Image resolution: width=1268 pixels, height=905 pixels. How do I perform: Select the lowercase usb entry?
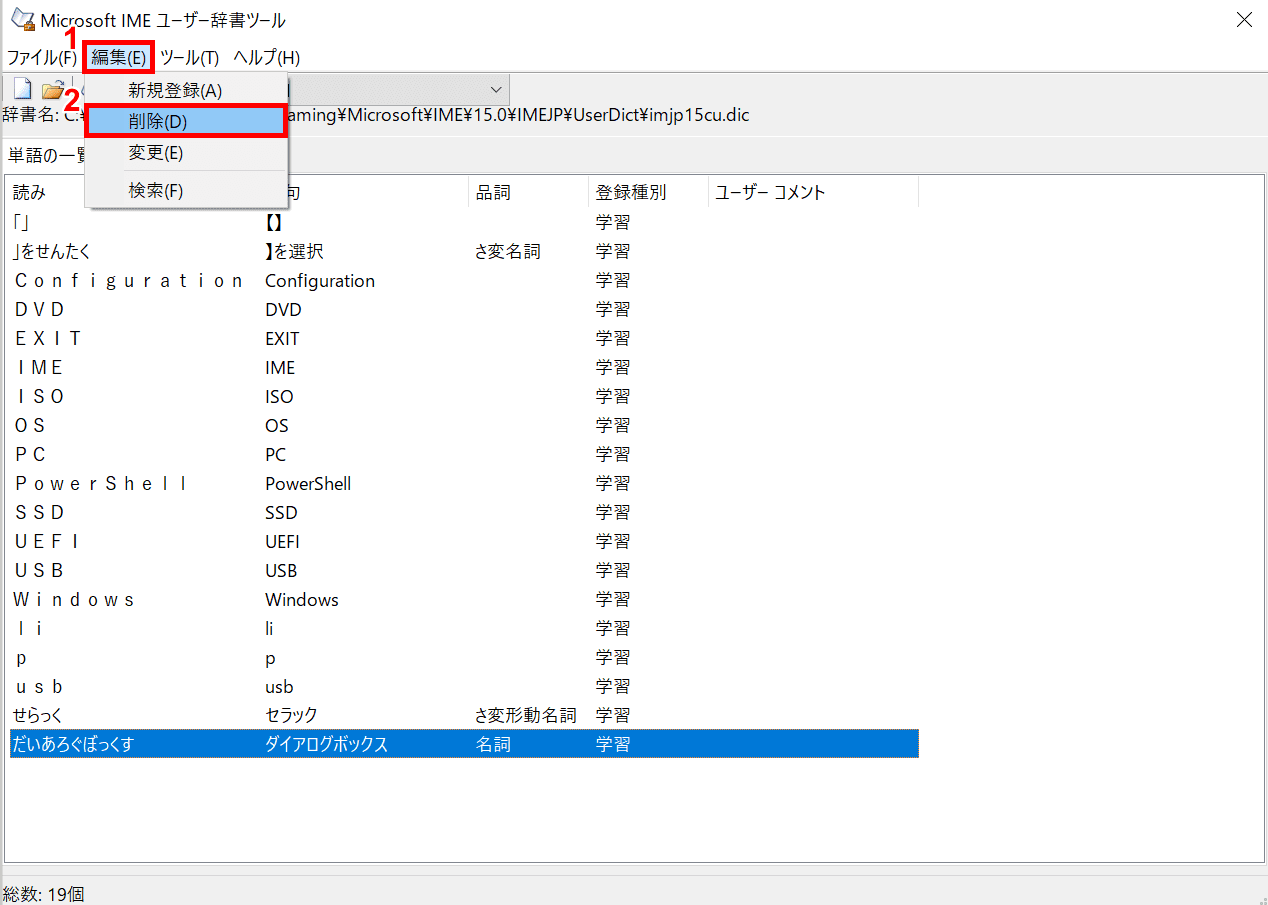464,687
